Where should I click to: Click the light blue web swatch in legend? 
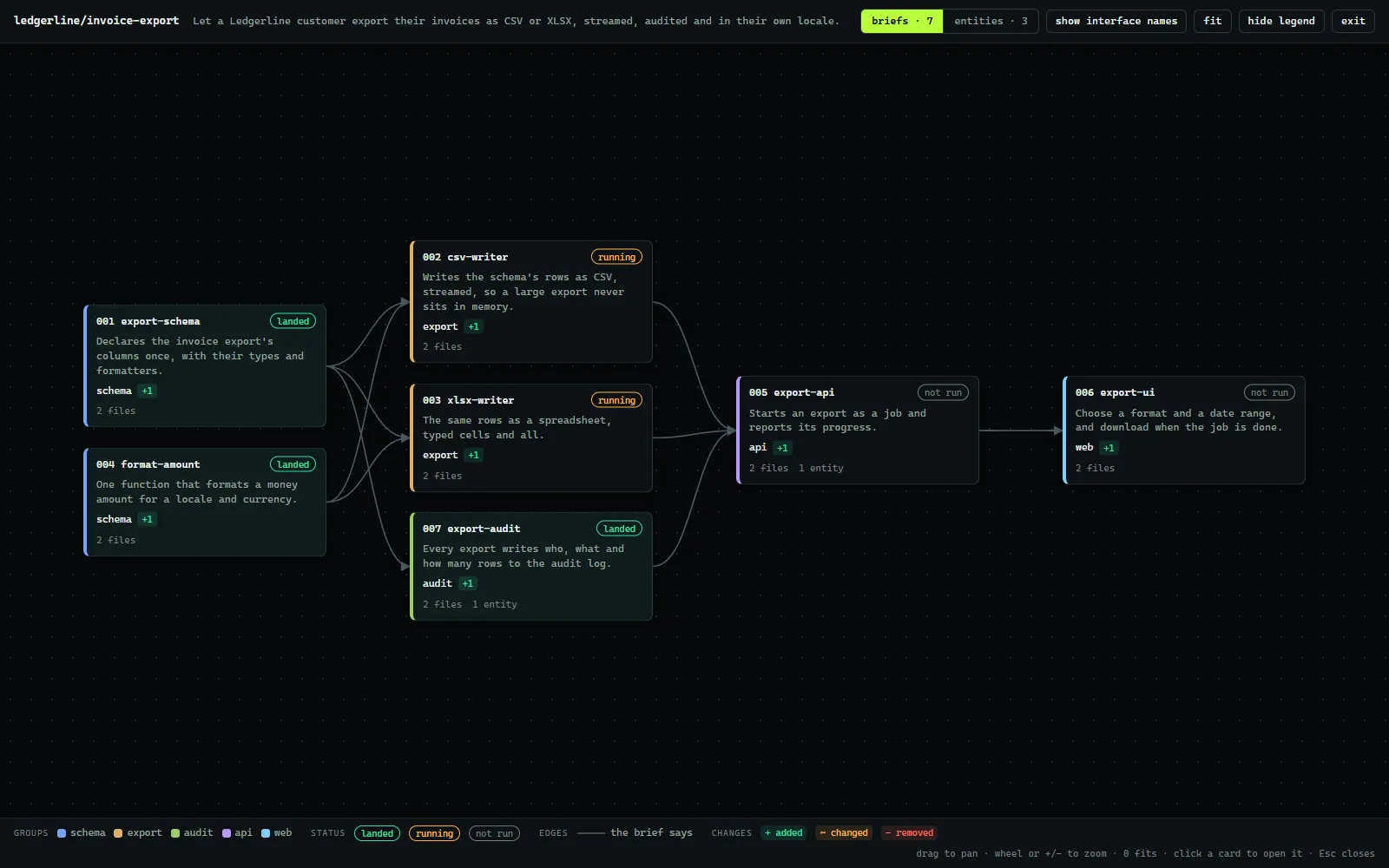(266, 833)
